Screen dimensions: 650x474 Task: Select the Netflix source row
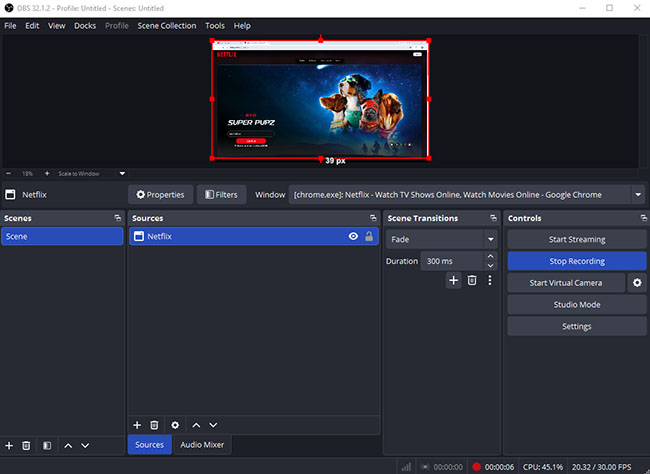pos(254,236)
